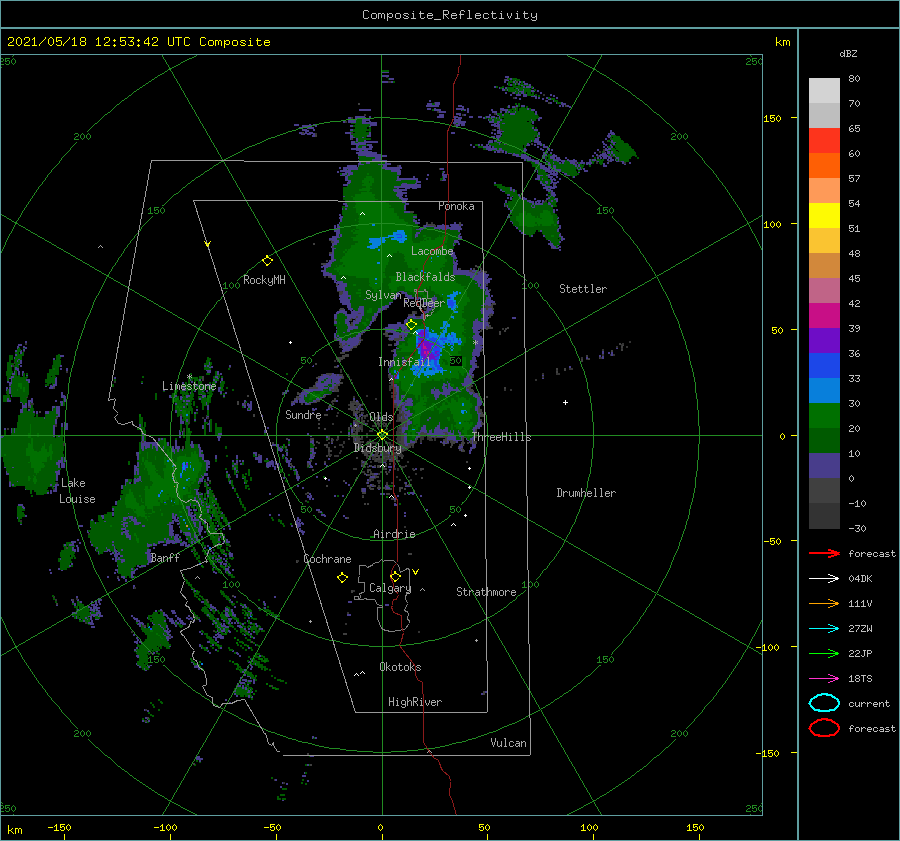Click the yellow diamond marker near RedDeer

pyautogui.click(x=411, y=325)
